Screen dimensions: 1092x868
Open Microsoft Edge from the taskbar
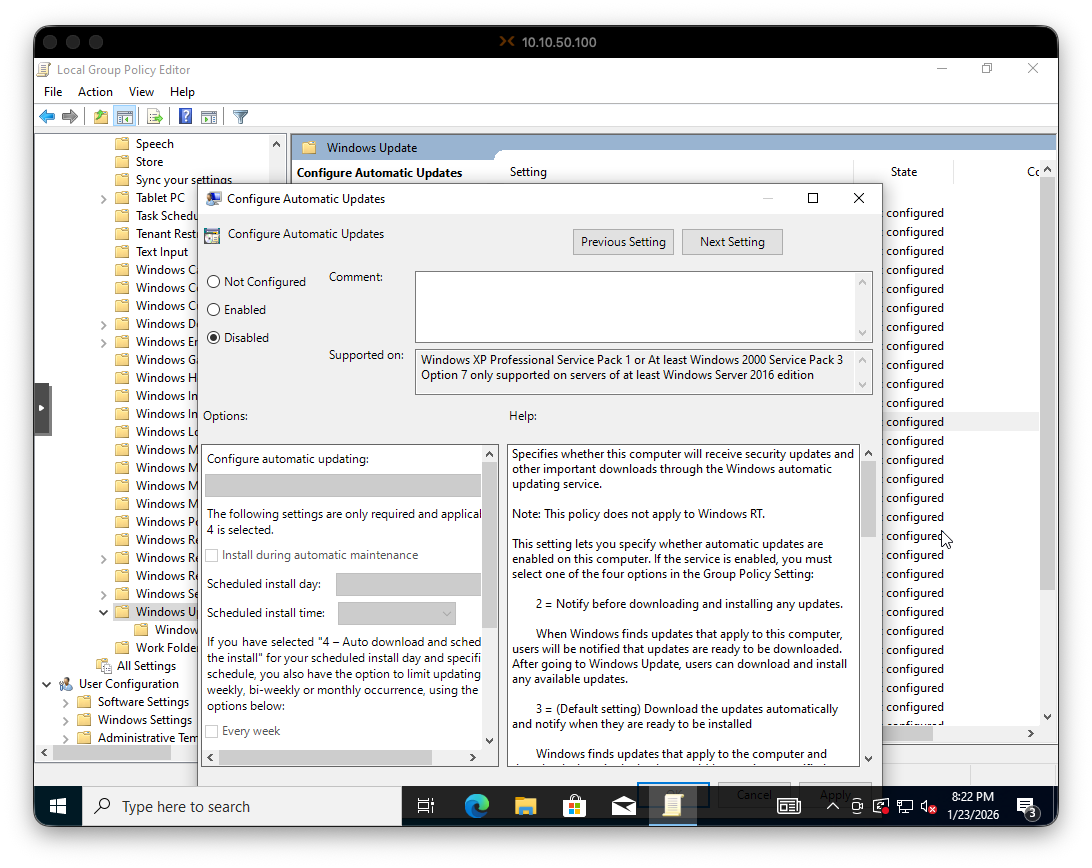[x=477, y=806]
